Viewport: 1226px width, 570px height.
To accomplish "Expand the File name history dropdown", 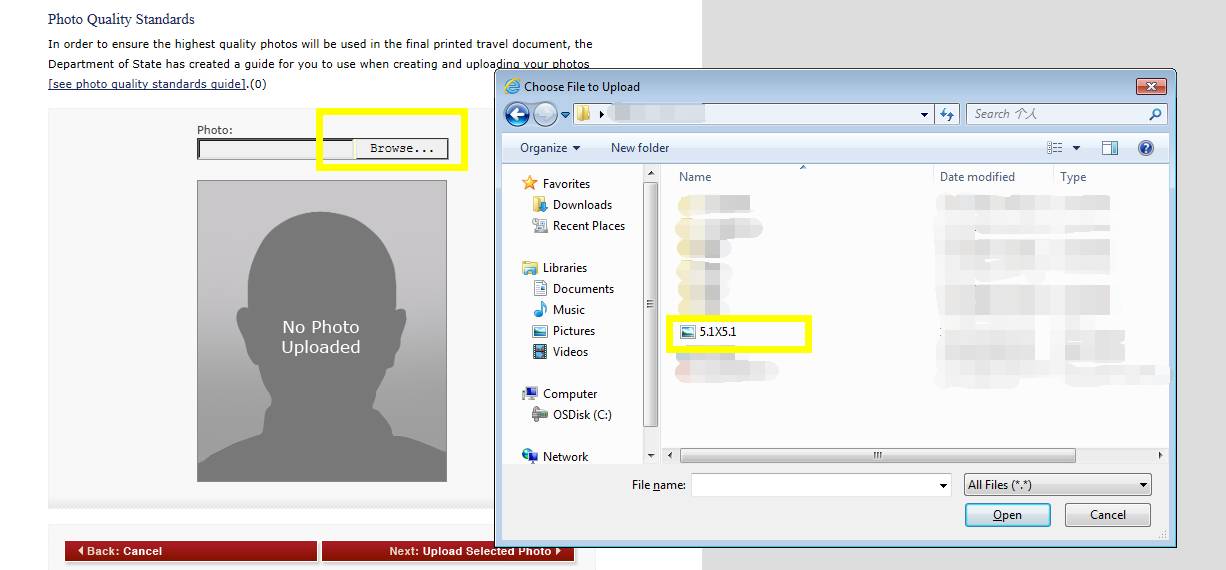I will [x=943, y=486].
